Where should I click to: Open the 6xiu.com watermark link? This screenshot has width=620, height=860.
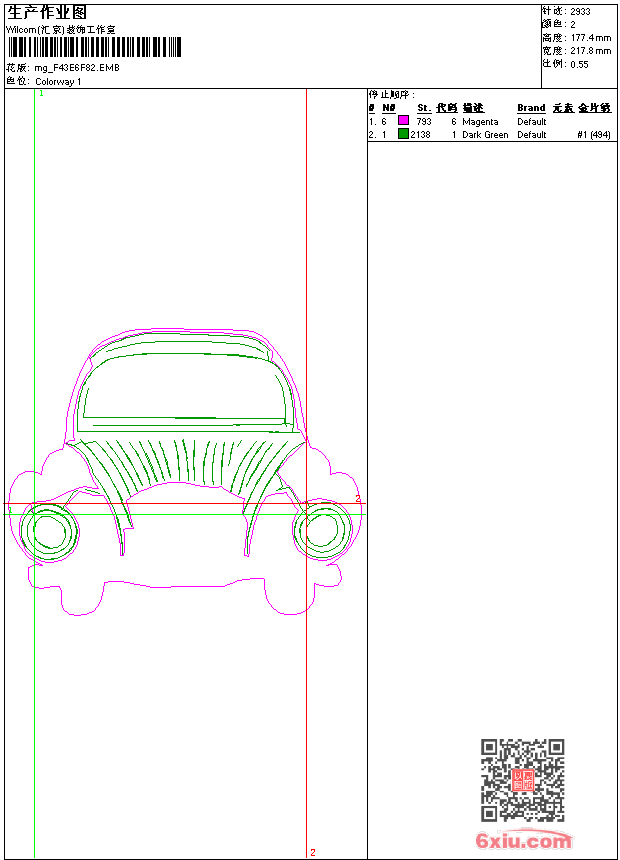click(x=523, y=841)
